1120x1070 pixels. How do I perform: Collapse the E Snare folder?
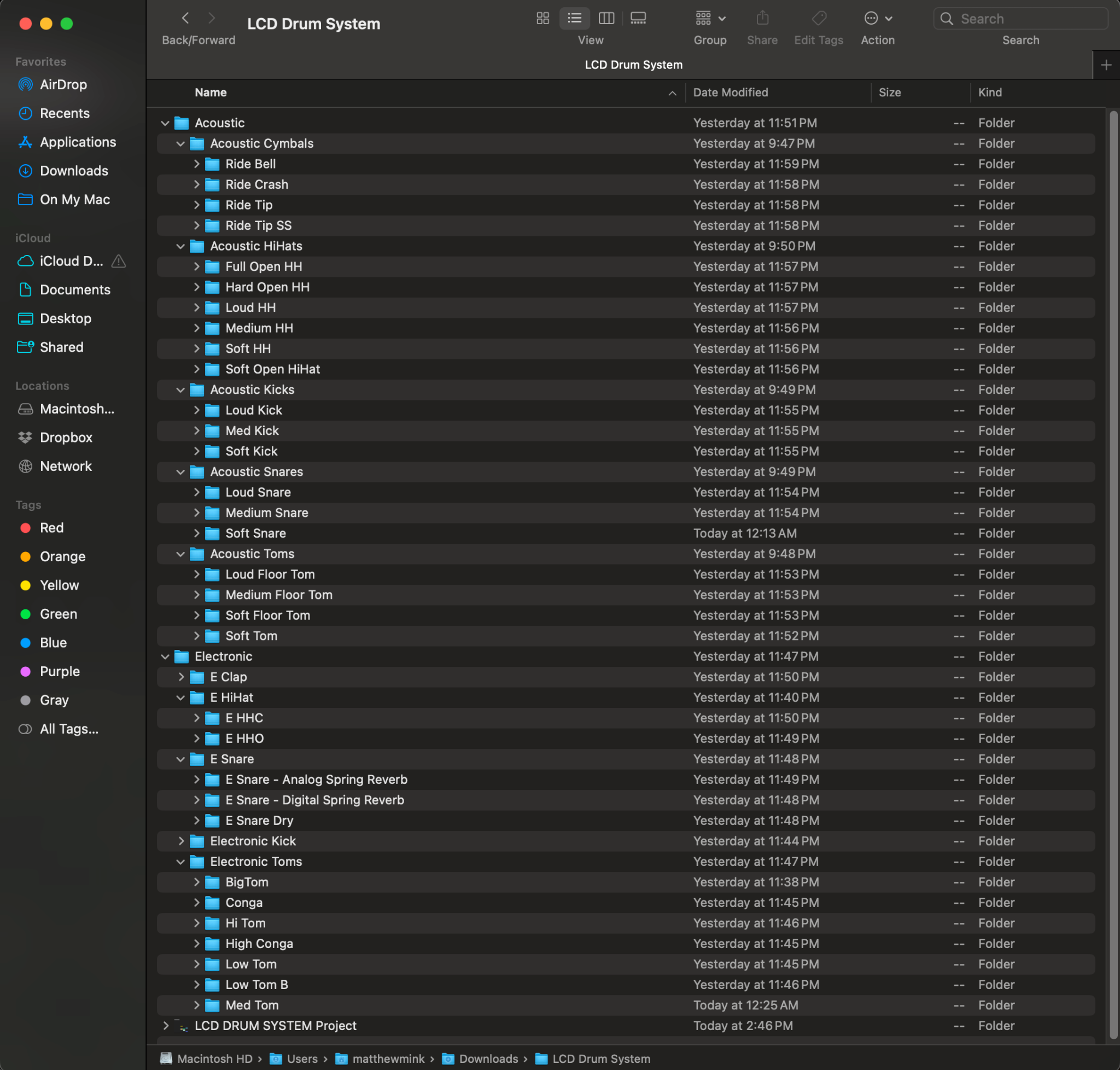181,759
